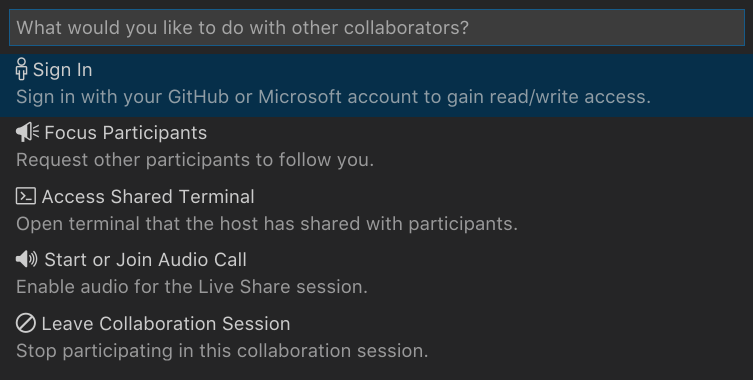Select Leave Collaboration Session entry

tap(166, 324)
